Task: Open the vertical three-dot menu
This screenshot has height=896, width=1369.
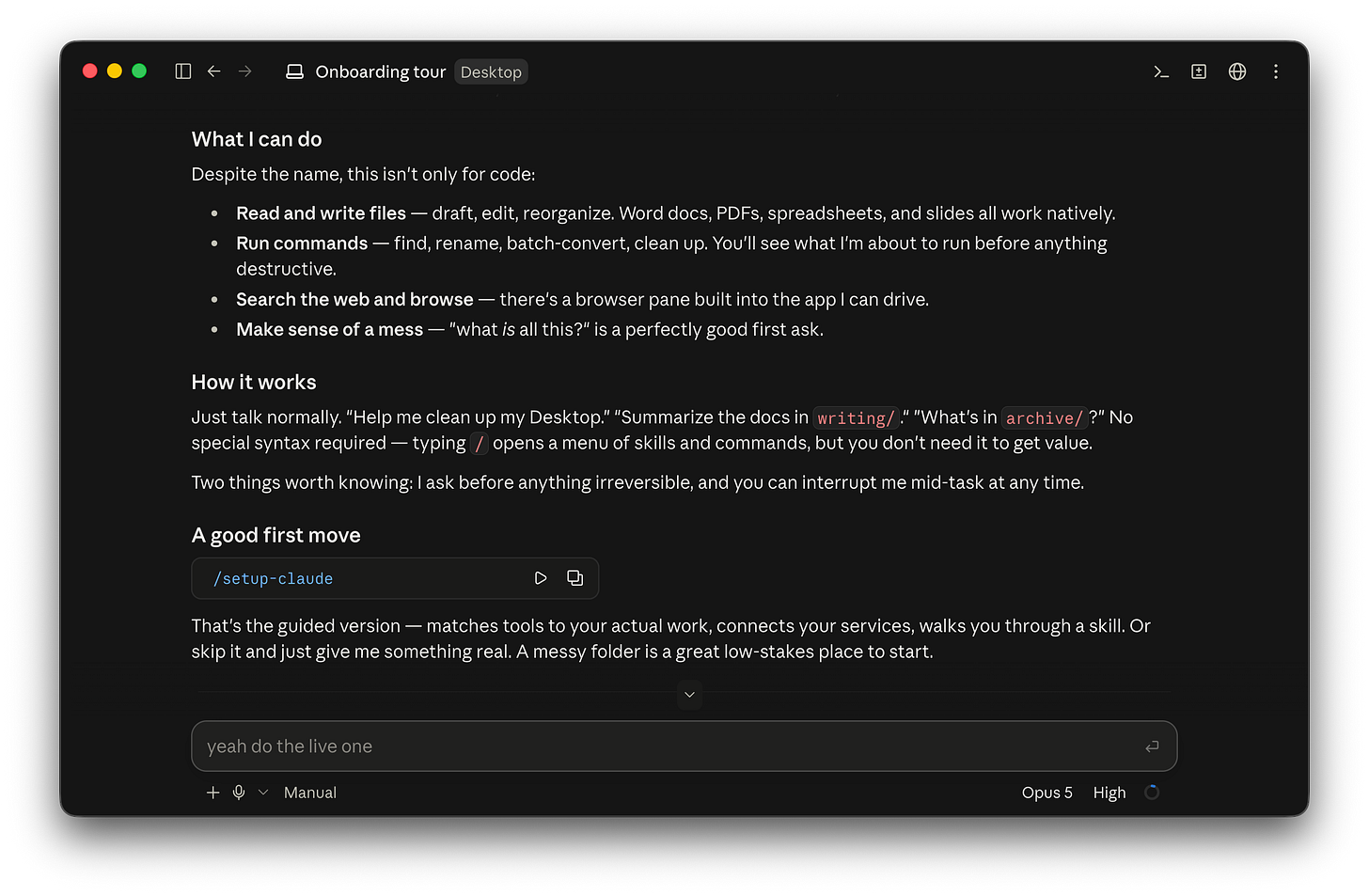Action: point(1276,71)
